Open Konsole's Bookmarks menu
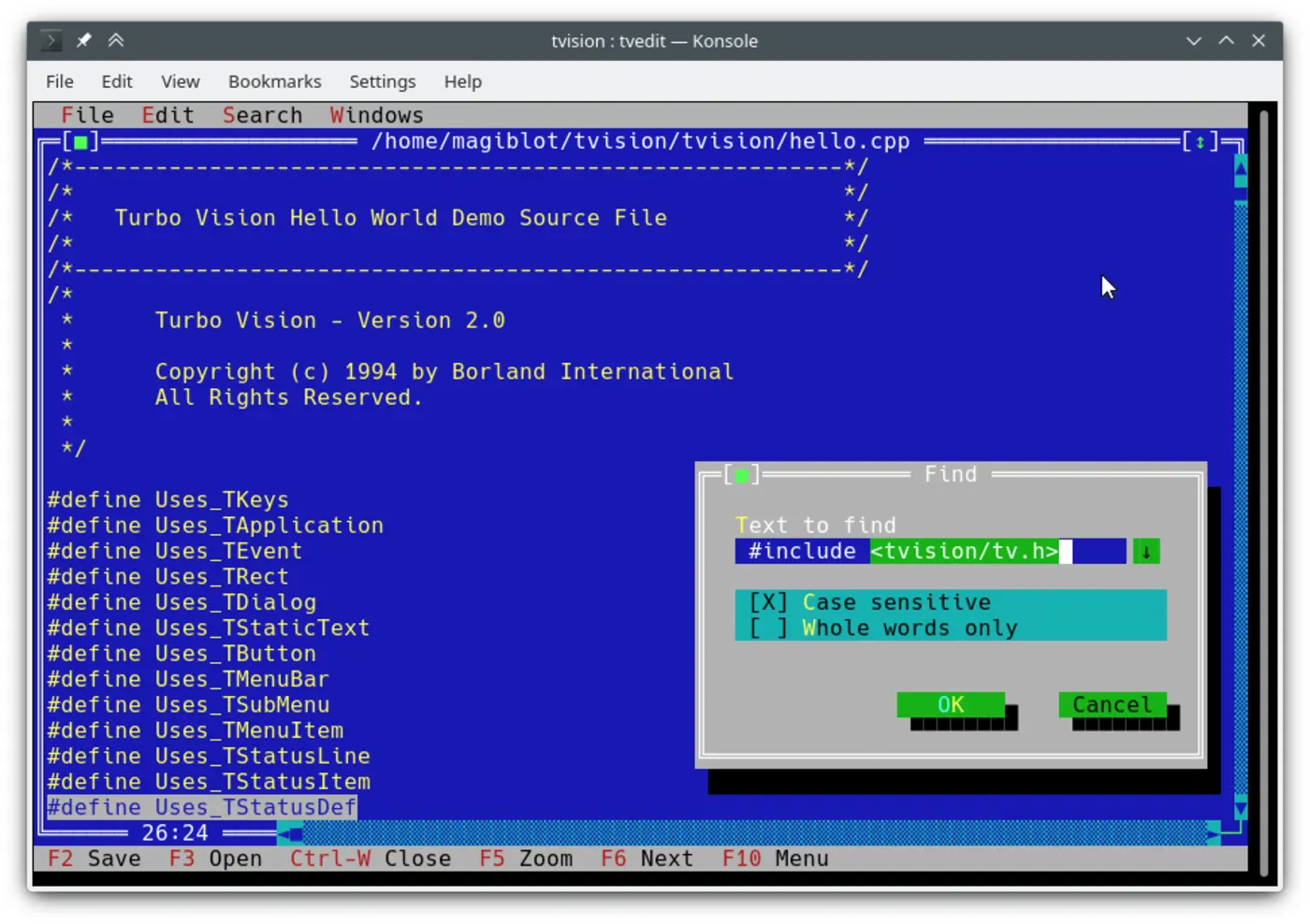The image size is (1310, 924). (x=274, y=82)
